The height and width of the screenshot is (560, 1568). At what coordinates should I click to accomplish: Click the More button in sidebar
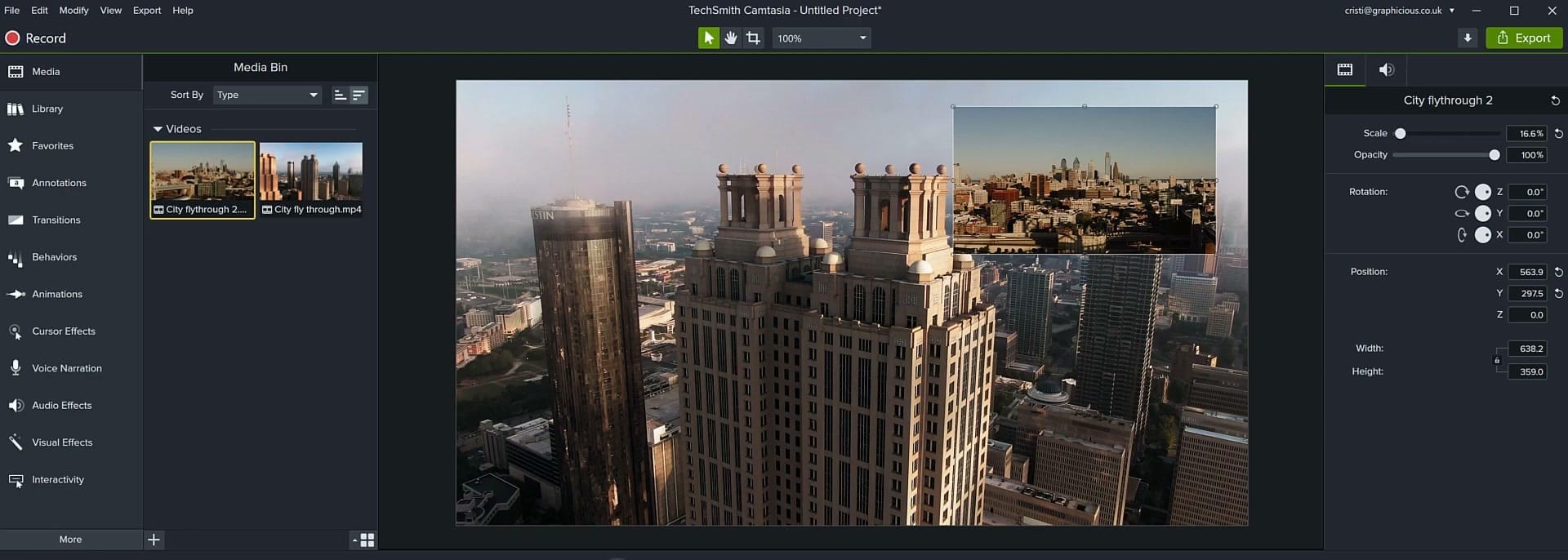[71, 540]
